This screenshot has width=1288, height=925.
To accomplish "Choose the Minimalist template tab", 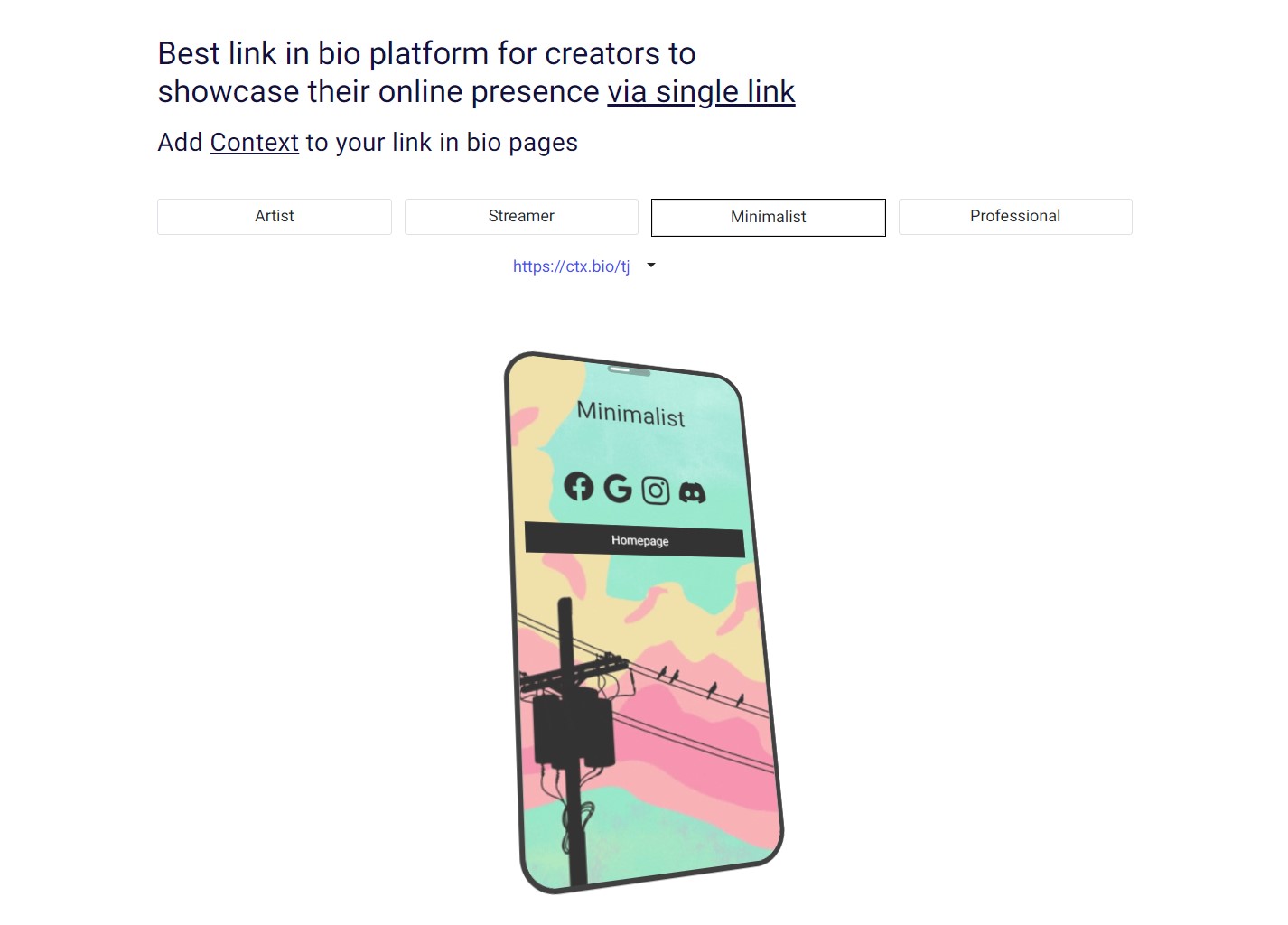I will 769,218.
